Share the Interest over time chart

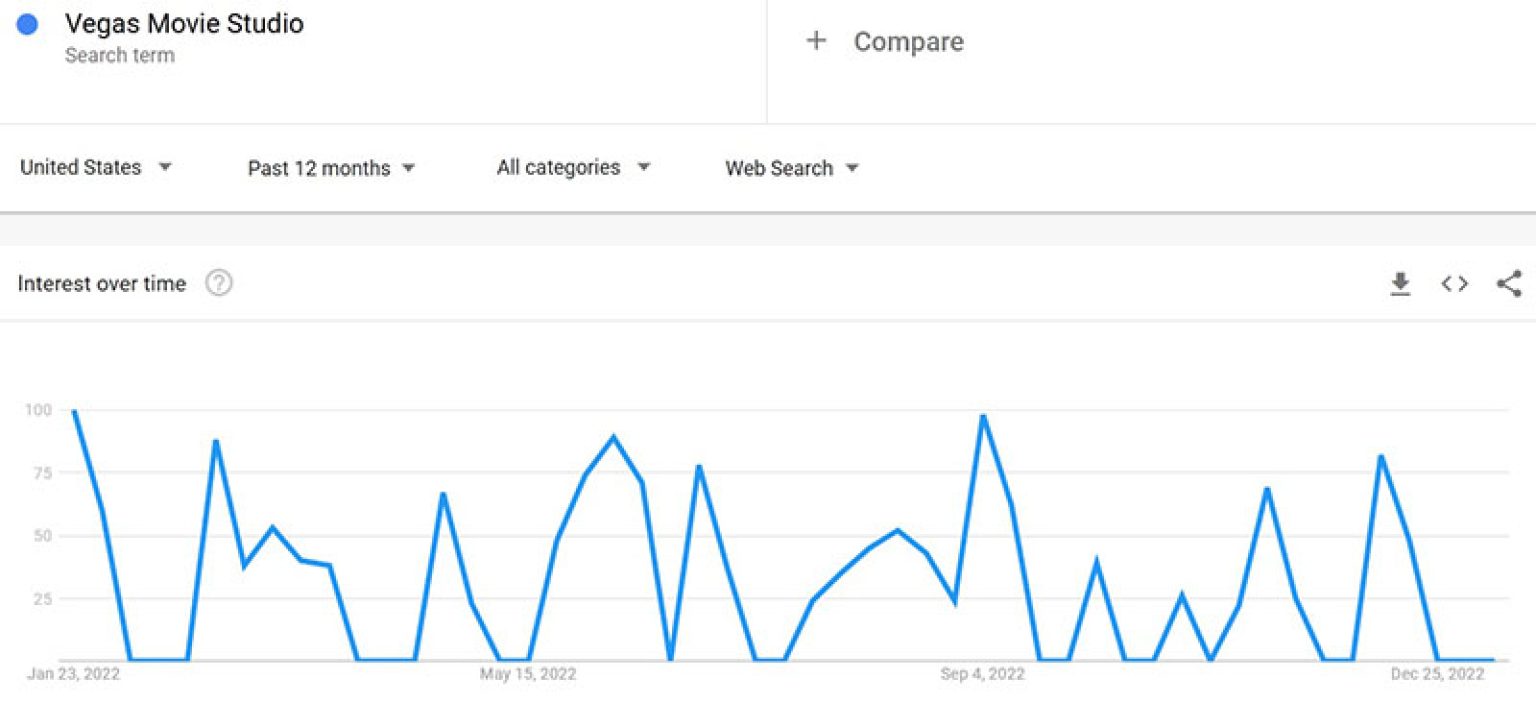click(1508, 284)
